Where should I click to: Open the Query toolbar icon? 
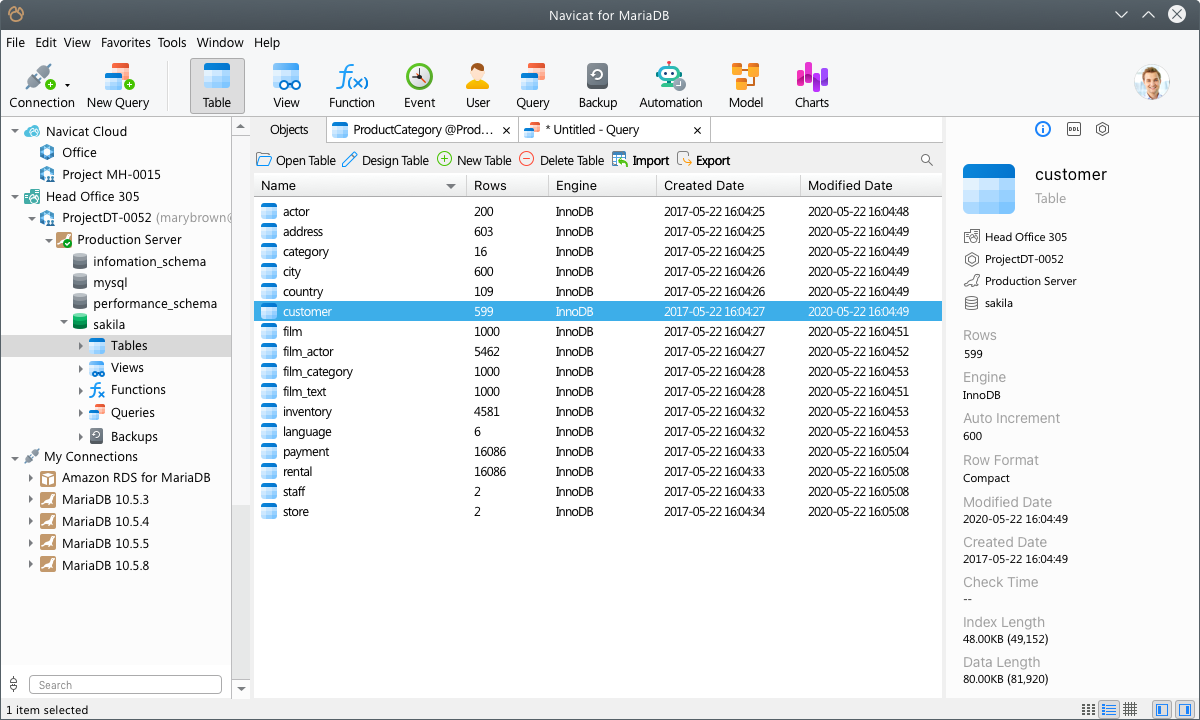533,77
